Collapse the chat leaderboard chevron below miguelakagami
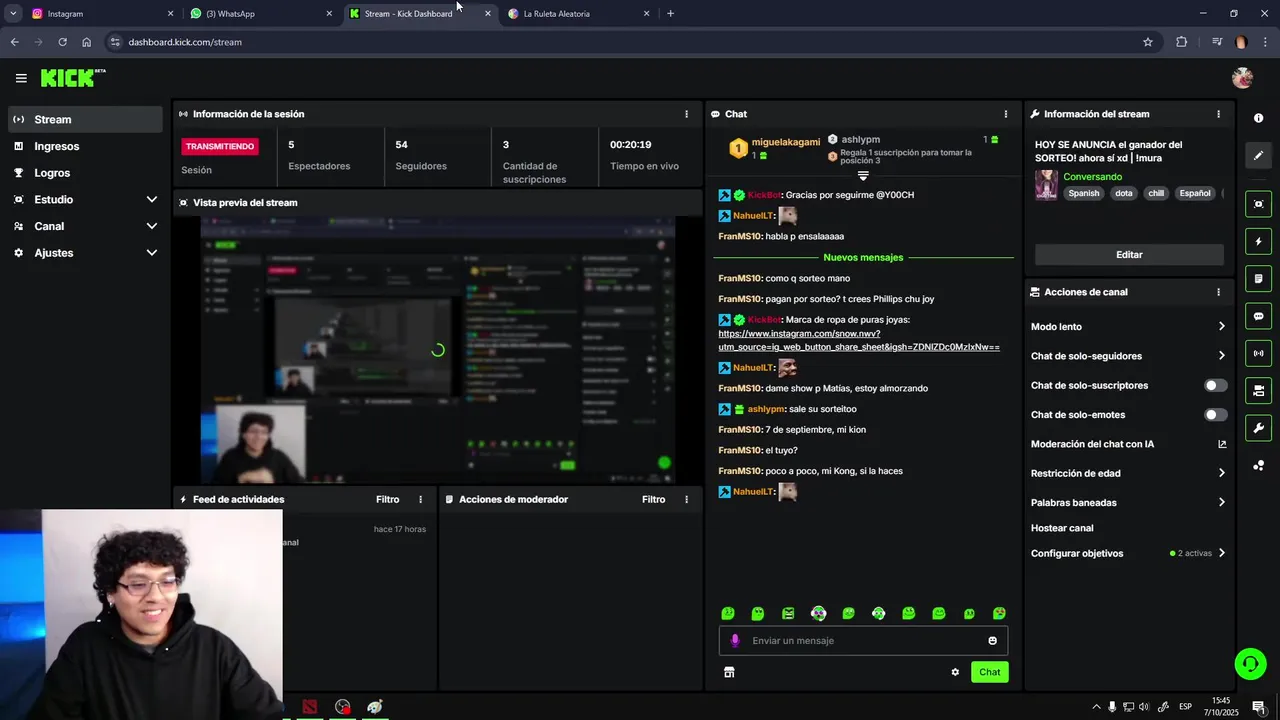 863,176
